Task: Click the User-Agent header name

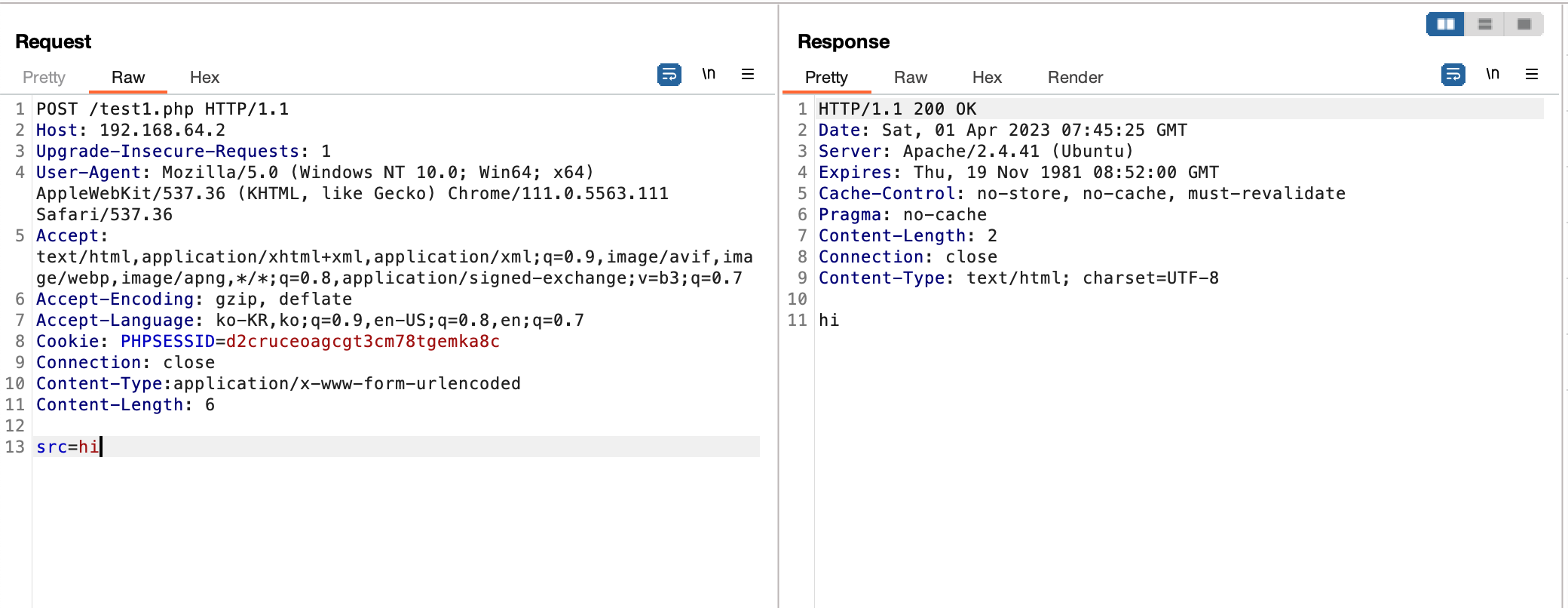Action: (88, 172)
